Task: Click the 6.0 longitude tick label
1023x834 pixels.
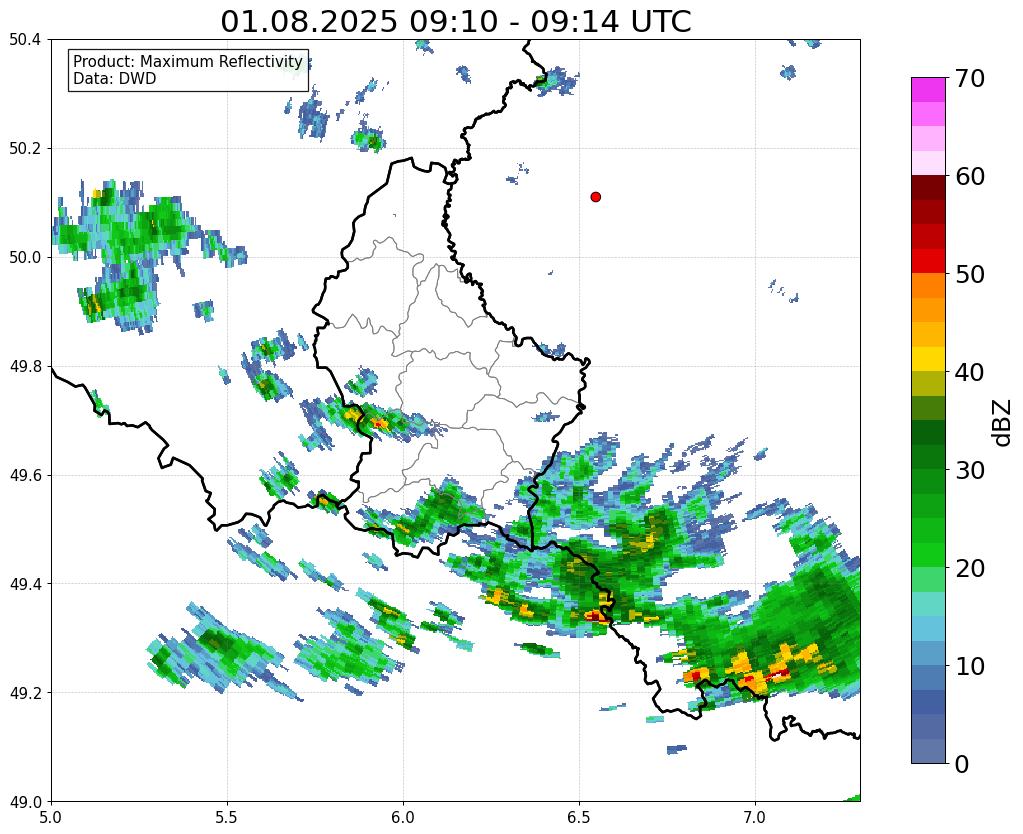Action: 403,817
